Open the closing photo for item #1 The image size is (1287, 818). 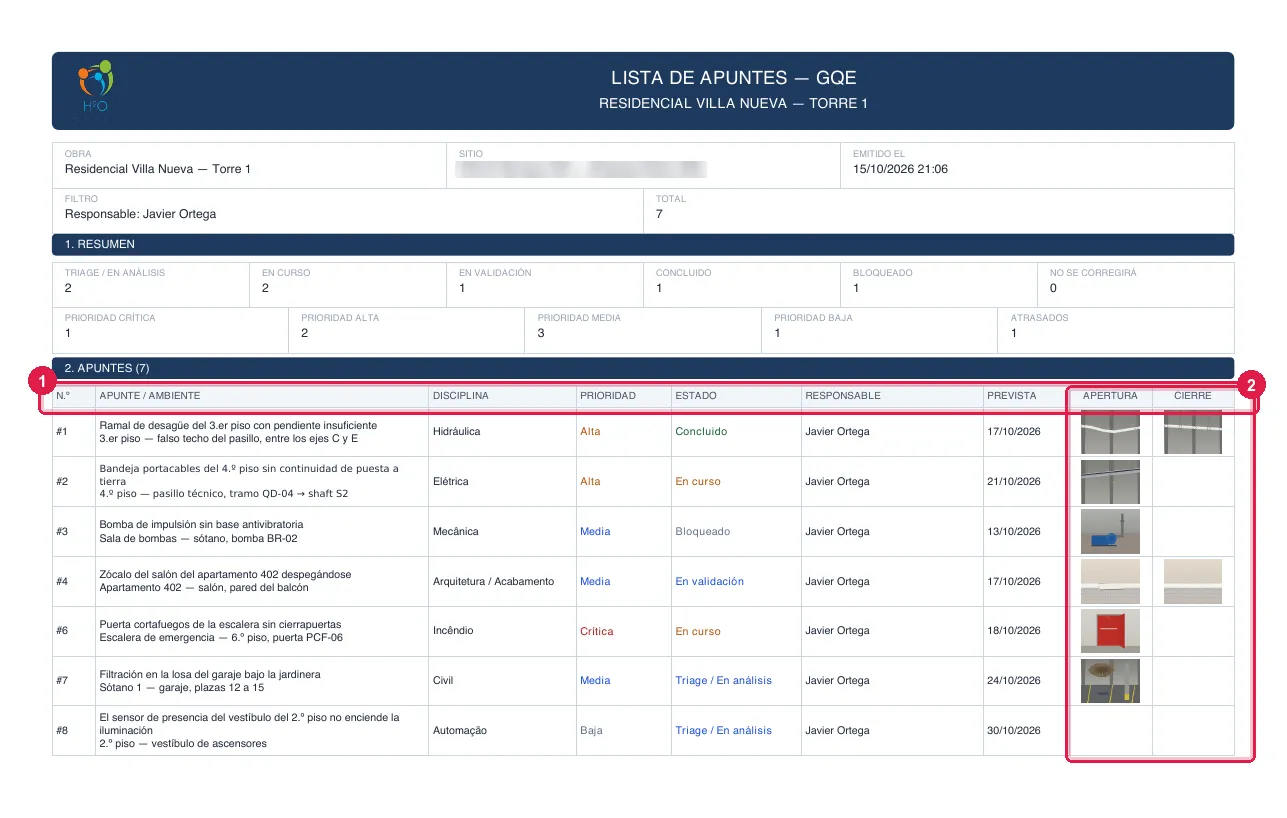pos(1192,432)
